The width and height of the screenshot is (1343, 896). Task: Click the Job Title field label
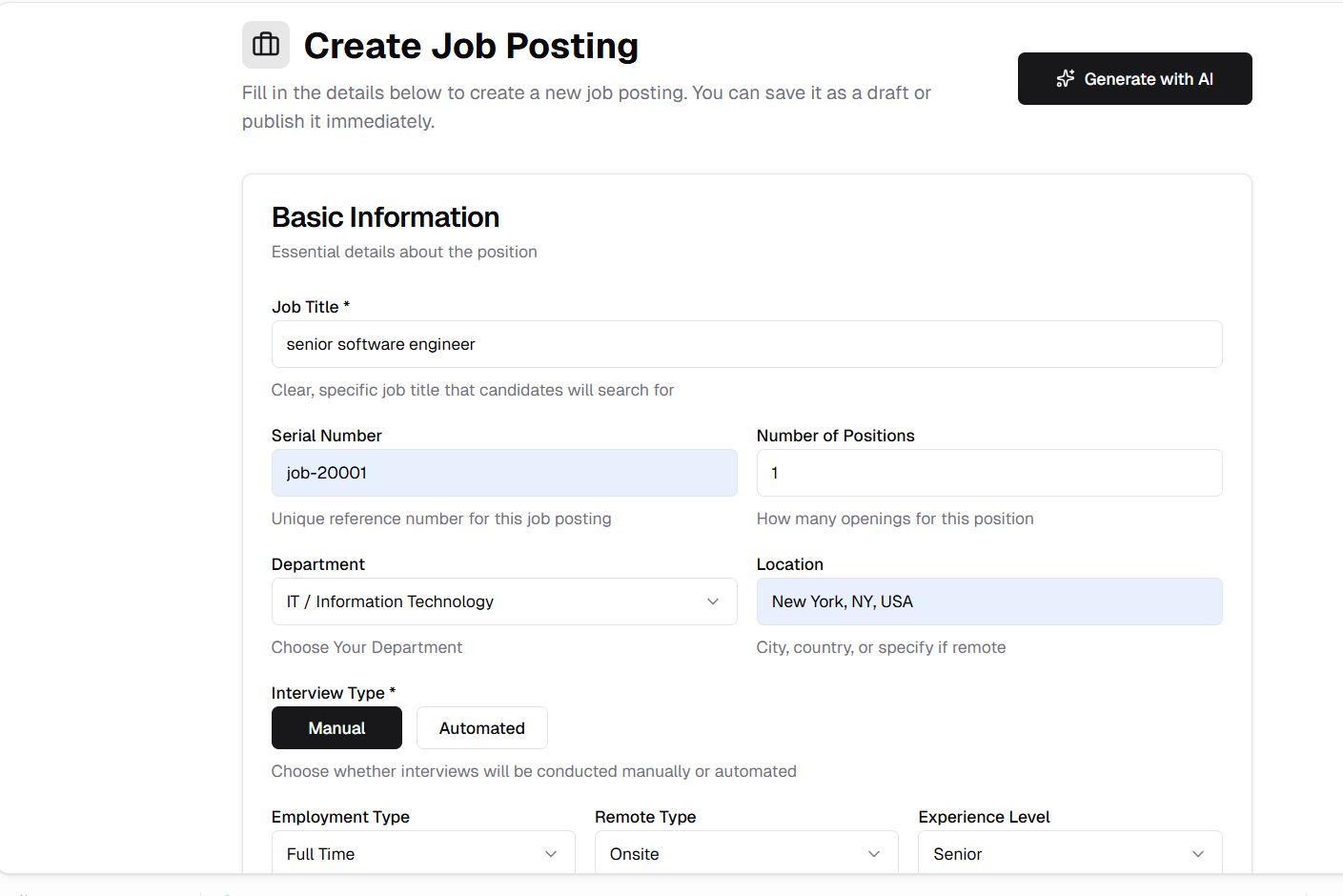[x=305, y=307]
